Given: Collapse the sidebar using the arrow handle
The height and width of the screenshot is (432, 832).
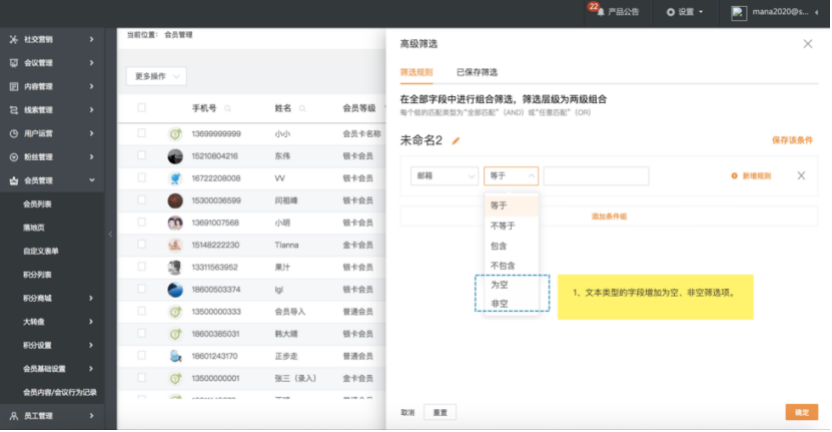Looking at the screenshot, I should click(x=110, y=234).
